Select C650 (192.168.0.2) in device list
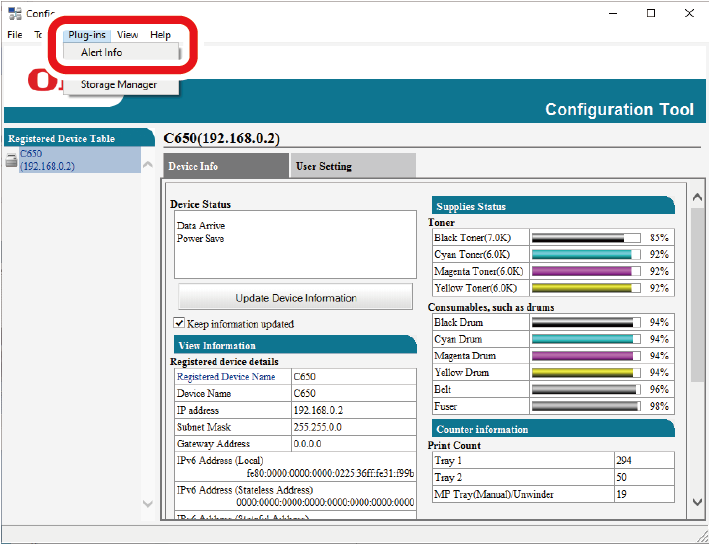Viewport: 709px width, 544px height. point(46,160)
